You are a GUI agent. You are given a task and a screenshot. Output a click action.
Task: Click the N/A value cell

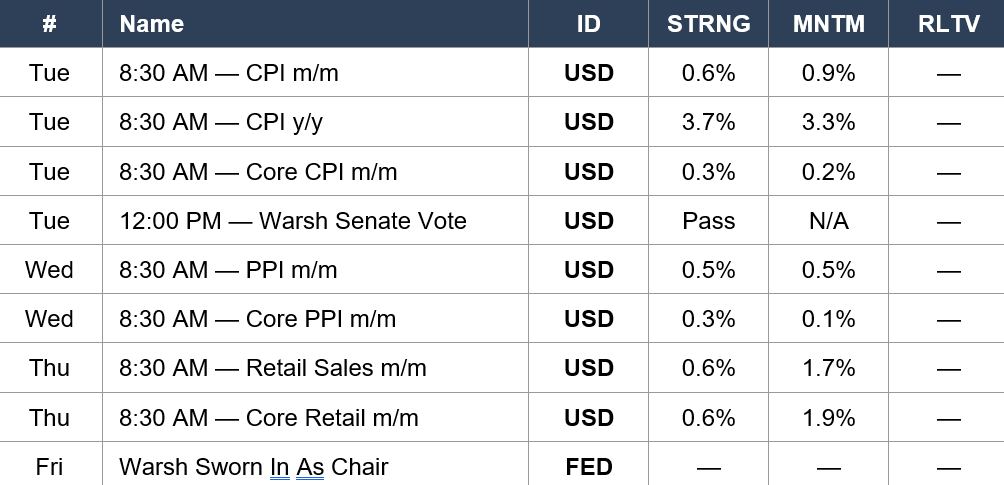pyautogui.click(x=828, y=220)
